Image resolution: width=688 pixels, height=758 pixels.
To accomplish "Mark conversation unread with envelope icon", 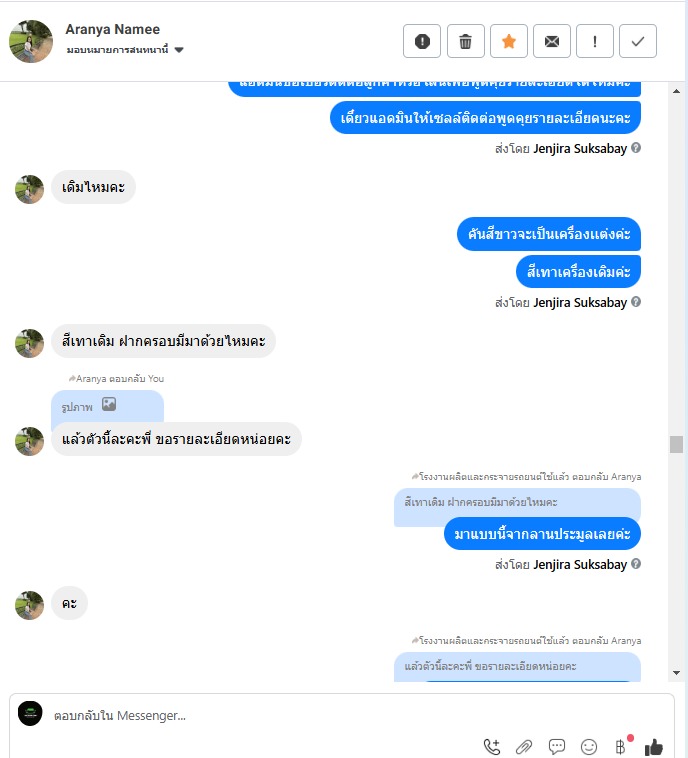I will click(x=551, y=41).
